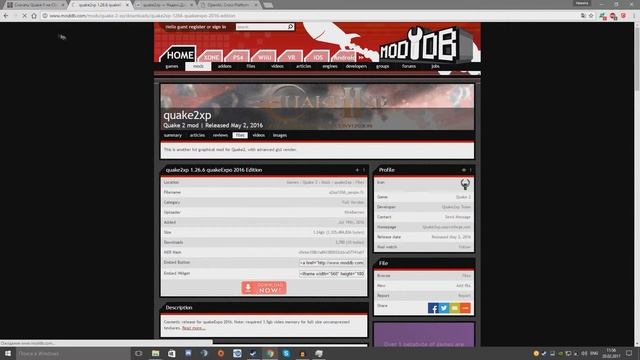Open the engines menu item
This screenshot has height=360, width=640.
tap(330, 66)
